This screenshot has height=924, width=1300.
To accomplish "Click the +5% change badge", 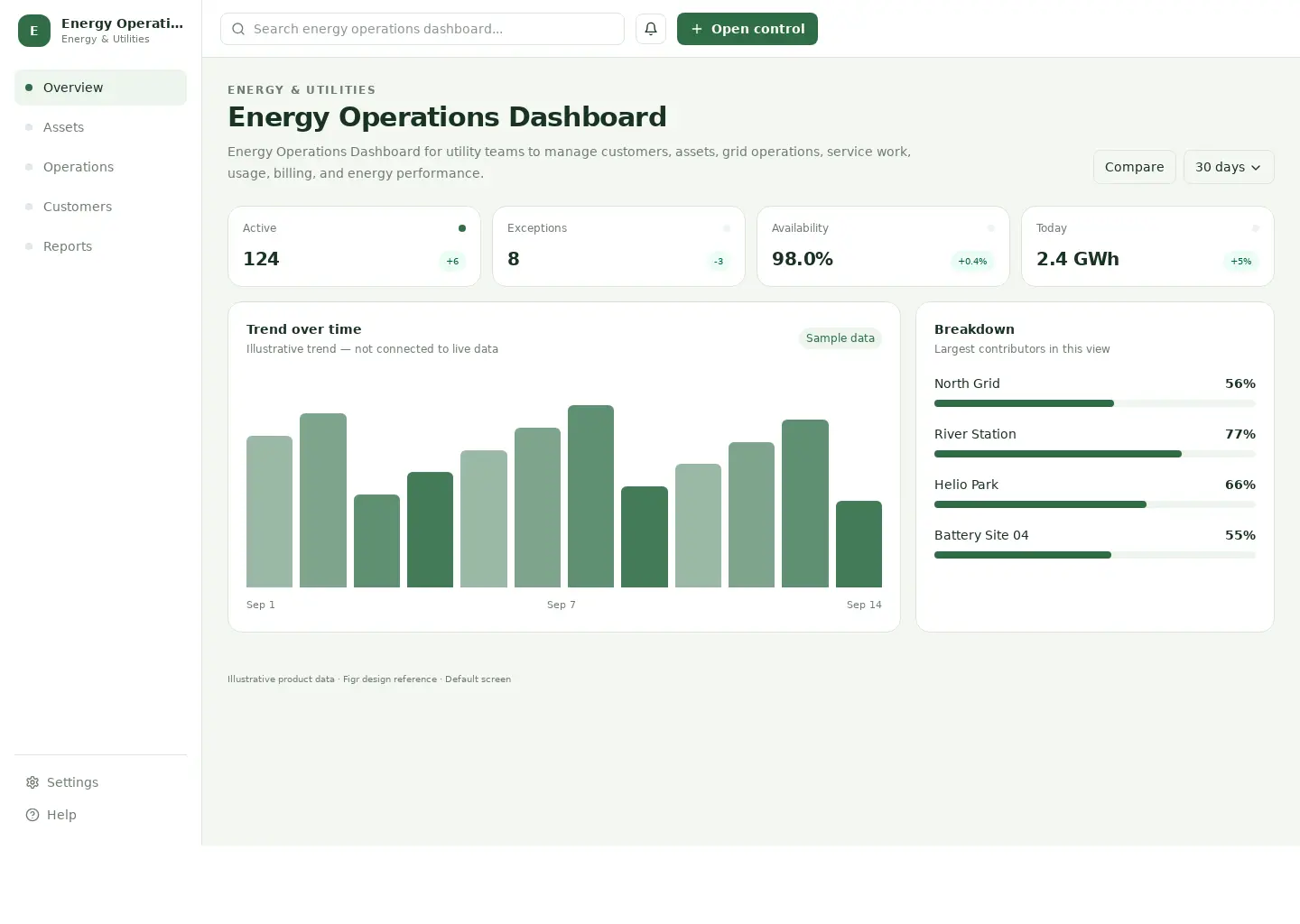I will click(x=1241, y=262).
